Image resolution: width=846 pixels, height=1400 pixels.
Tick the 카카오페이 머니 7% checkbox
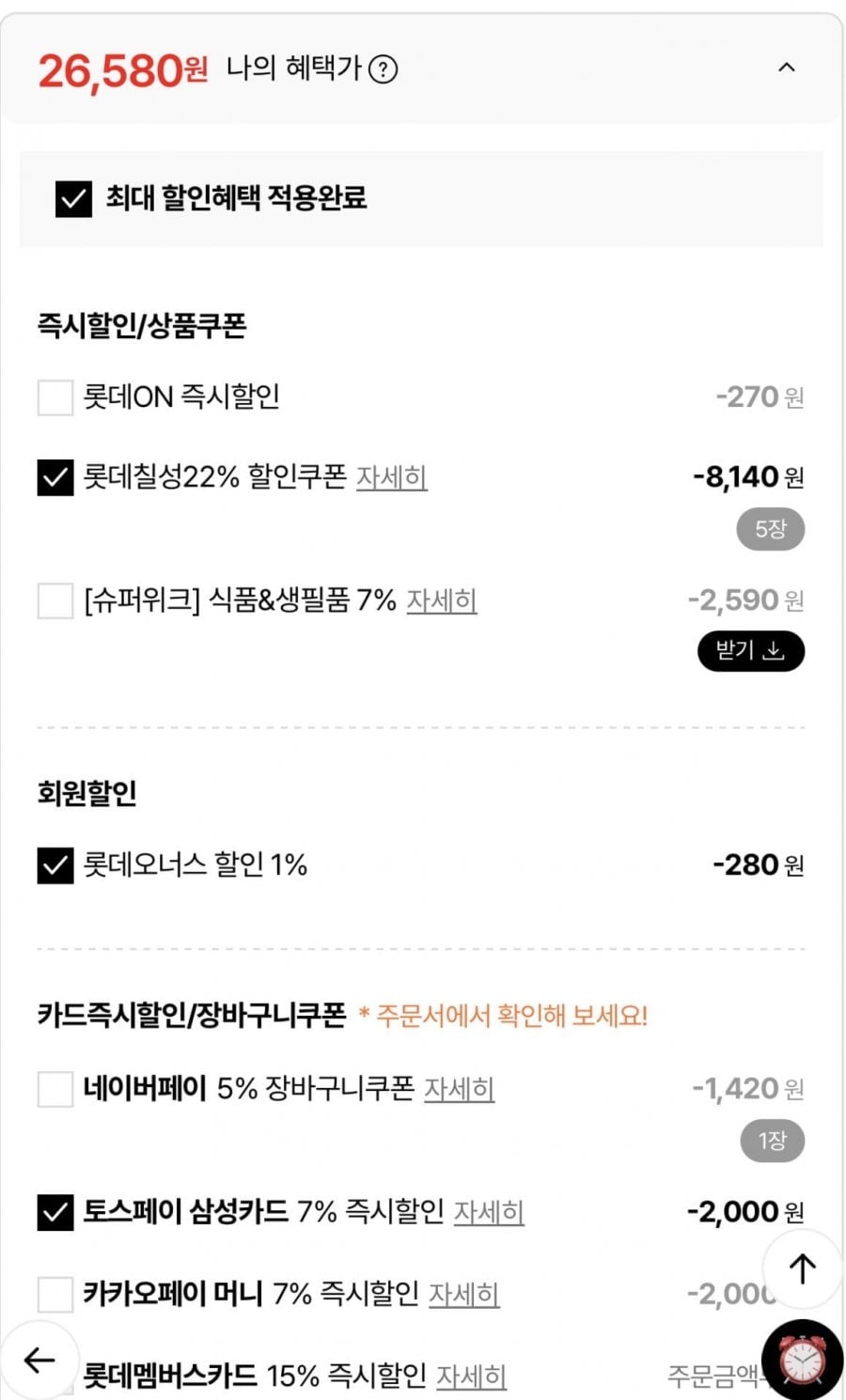55,1294
